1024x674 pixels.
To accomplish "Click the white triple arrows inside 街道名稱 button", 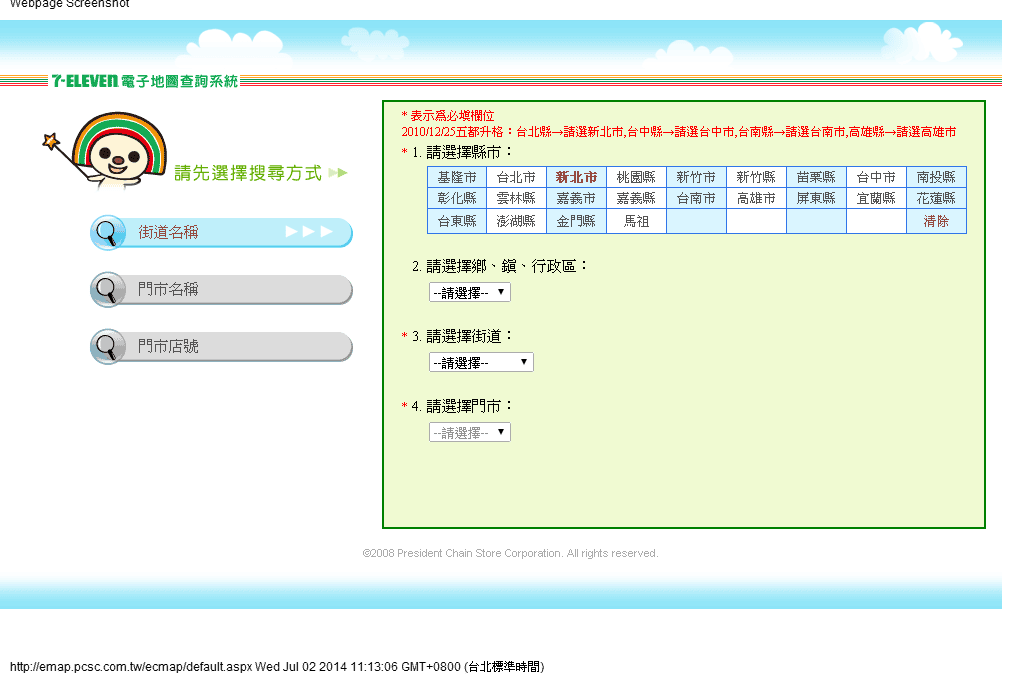I will point(310,232).
